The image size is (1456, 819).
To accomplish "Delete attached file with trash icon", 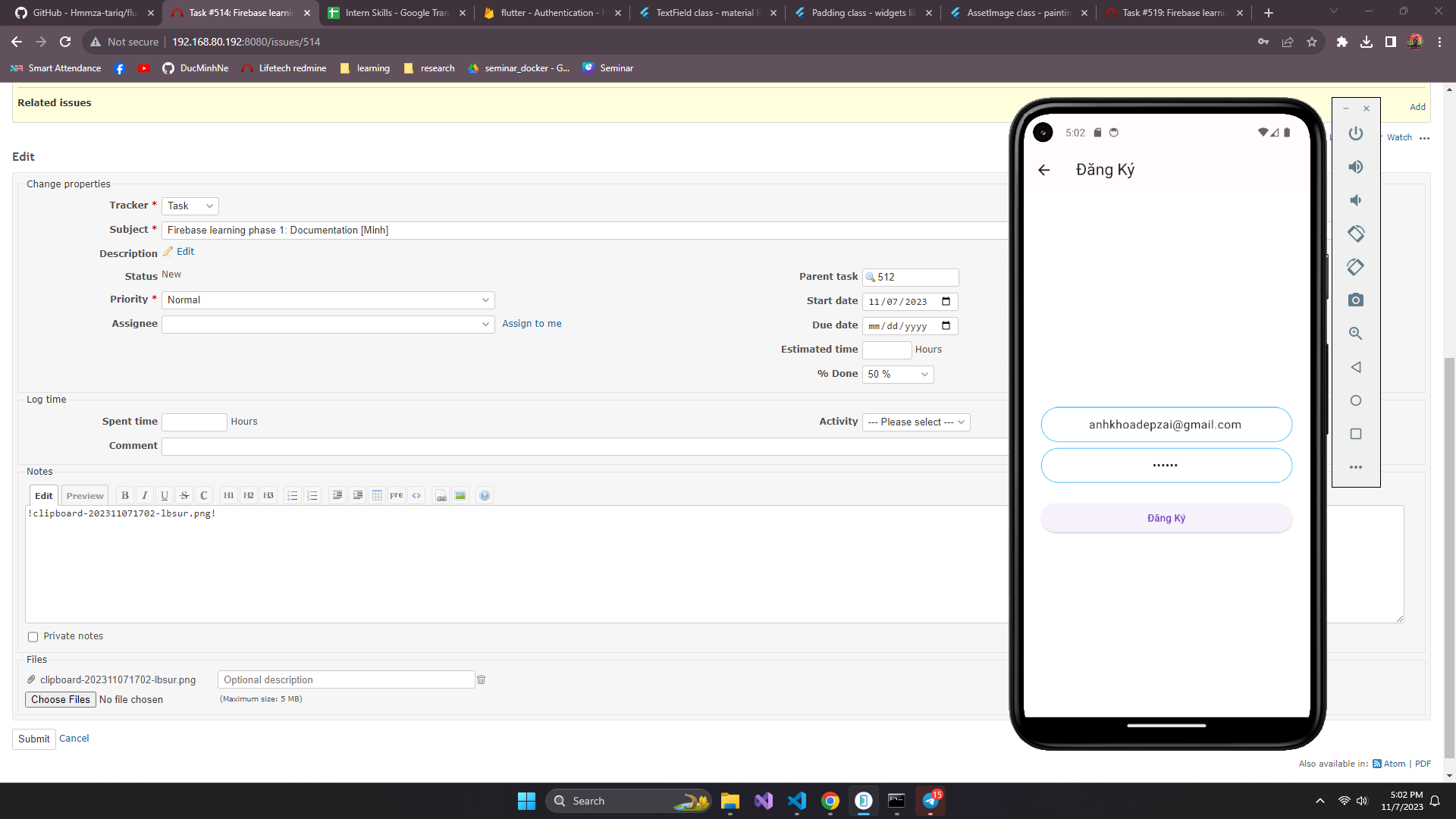I will (481, 680).
